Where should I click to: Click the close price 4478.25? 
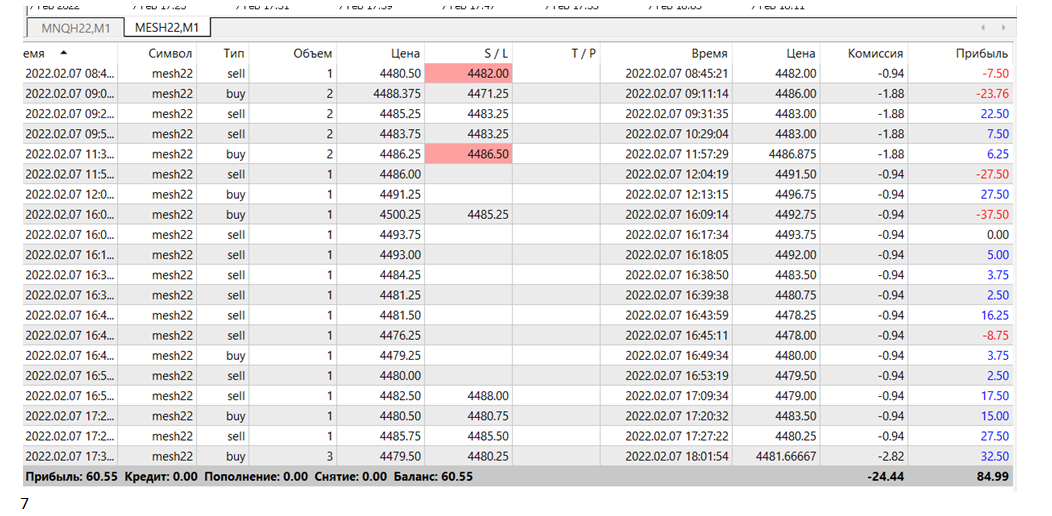coord(796,315)
